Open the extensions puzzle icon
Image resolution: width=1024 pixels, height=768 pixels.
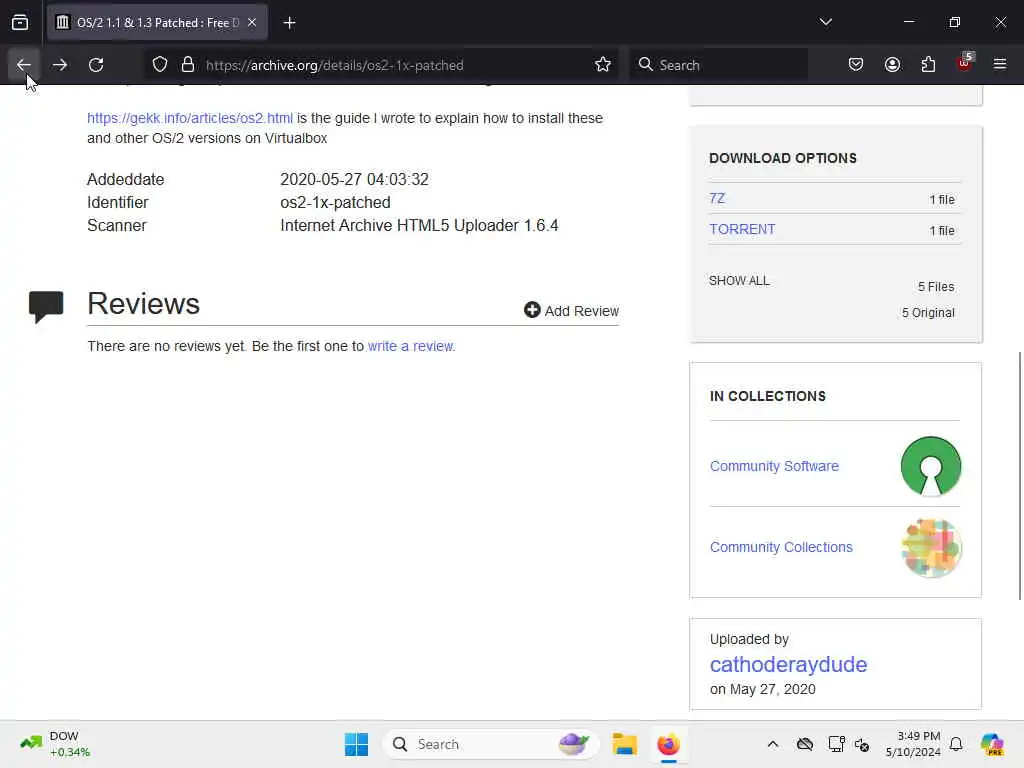pos(928,65)
